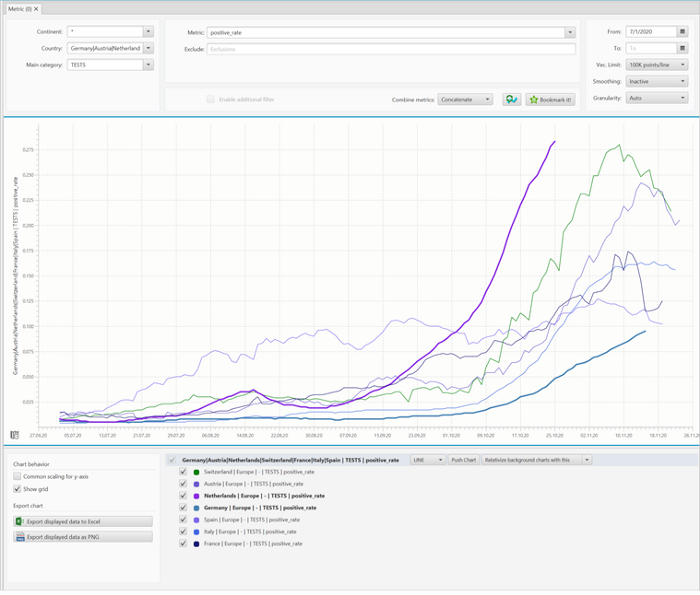Toggle the Netherlands series checkbox
700x595 pixels.
click(x=182, y=495)
